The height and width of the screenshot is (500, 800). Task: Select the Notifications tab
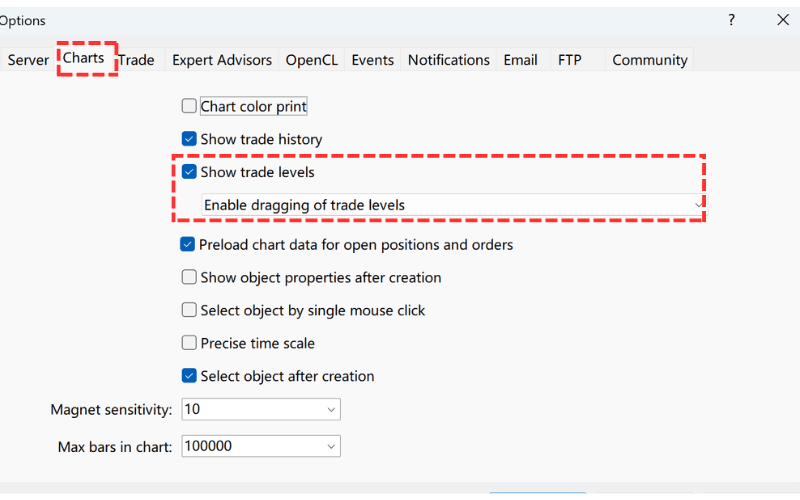coord(449,60)
